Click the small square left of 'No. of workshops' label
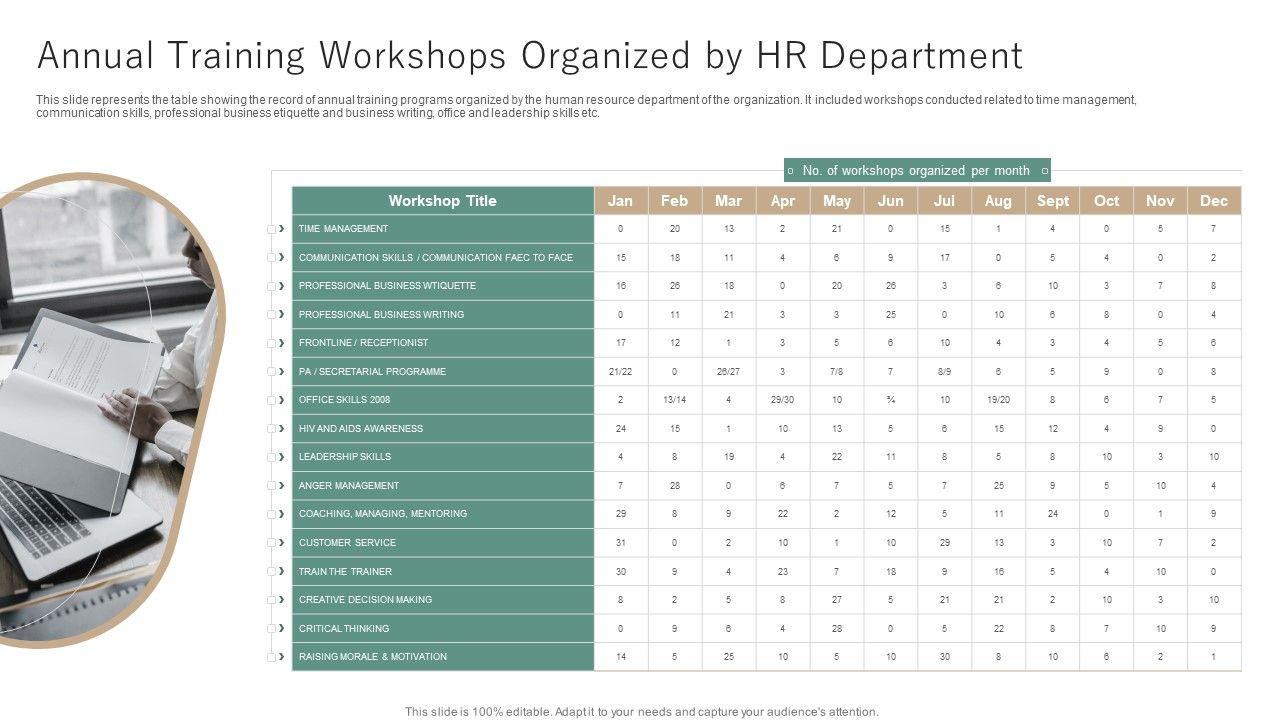 coord(791,171)
